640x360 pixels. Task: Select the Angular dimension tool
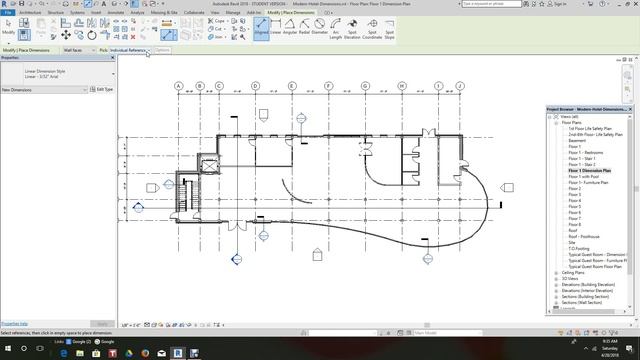click(290, 27)
